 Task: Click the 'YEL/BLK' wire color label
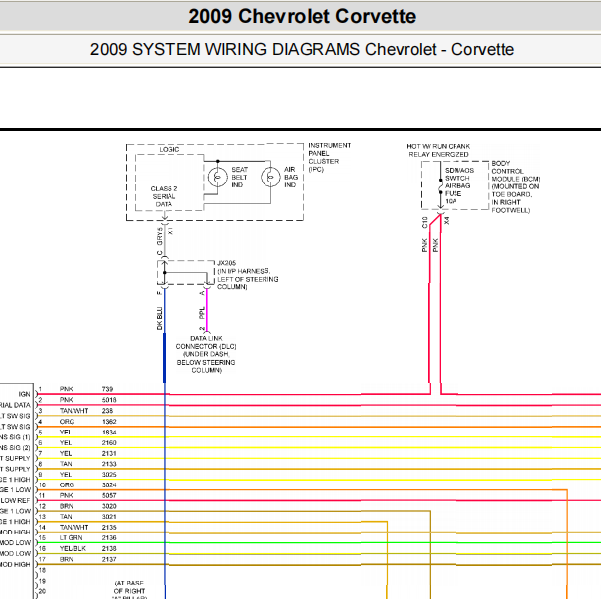(73, 548)
